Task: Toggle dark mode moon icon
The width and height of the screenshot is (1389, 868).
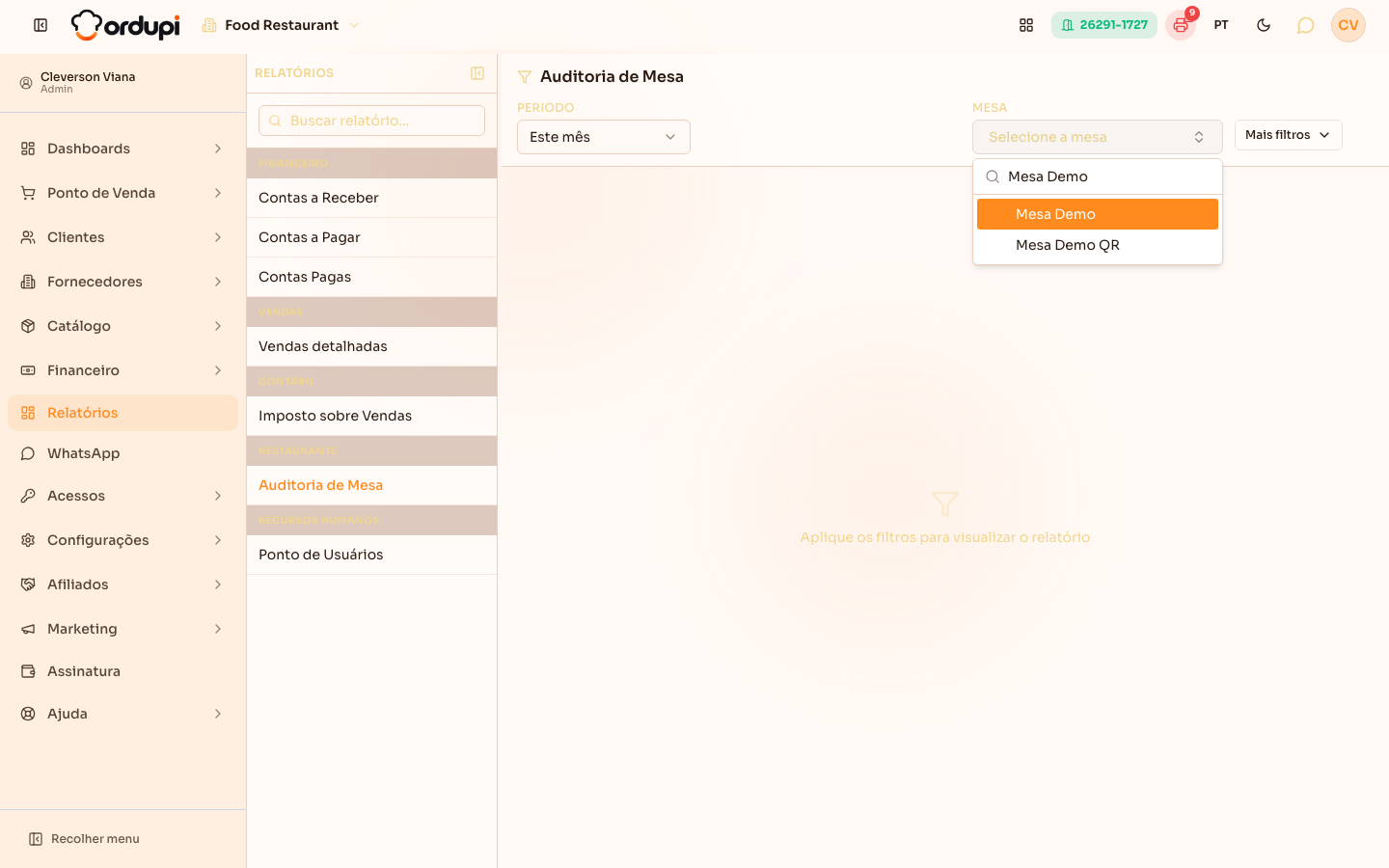Action: coord(1264,25)
